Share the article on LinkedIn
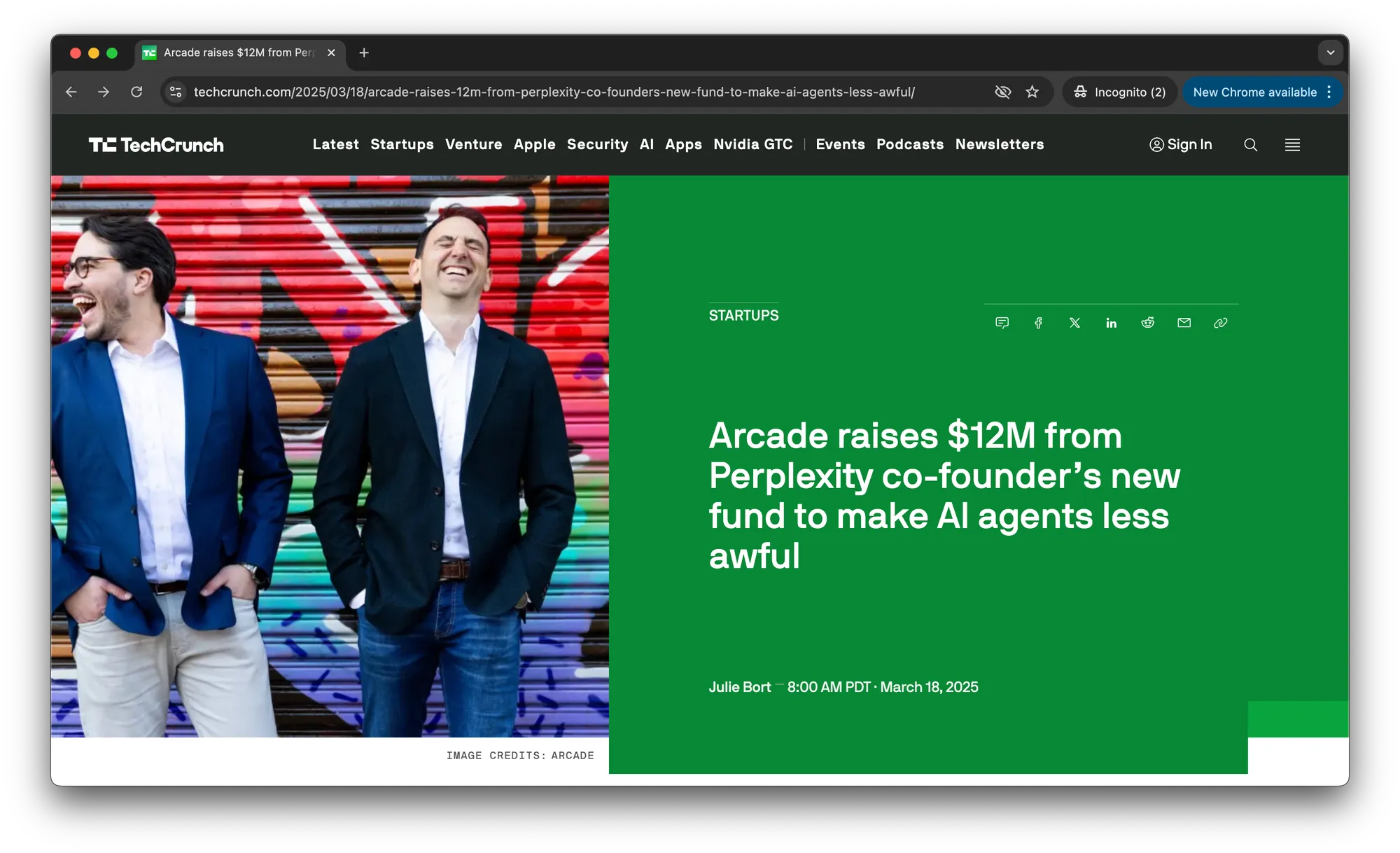 point(1112,323)
